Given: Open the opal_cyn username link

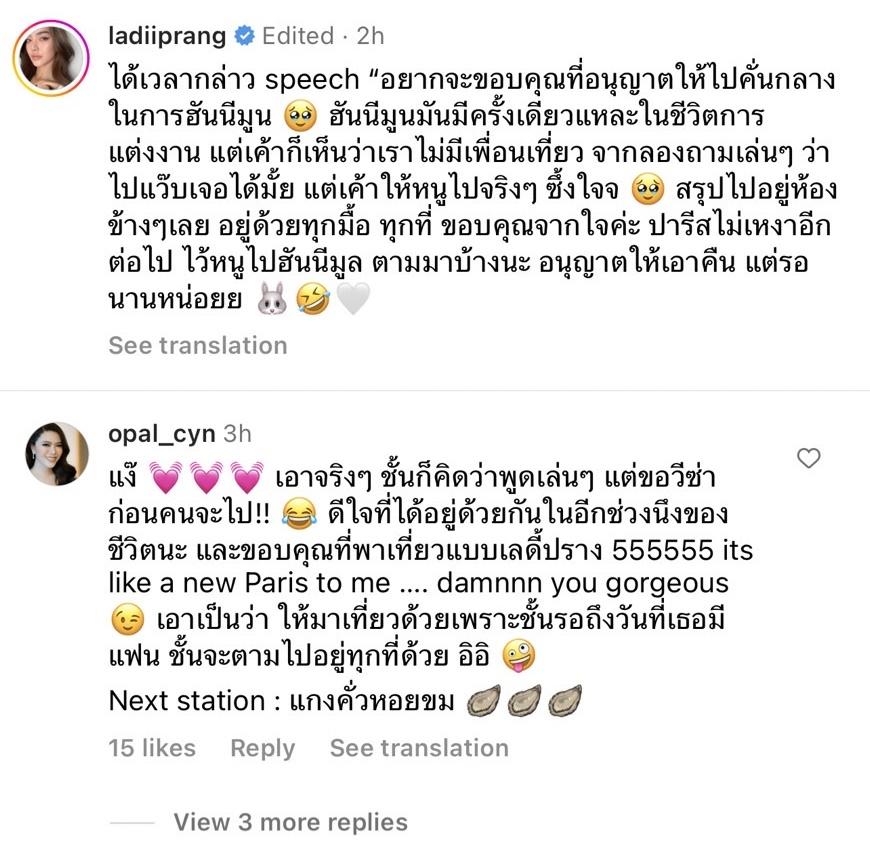Looking at the screenshot, I should point(161,434).
